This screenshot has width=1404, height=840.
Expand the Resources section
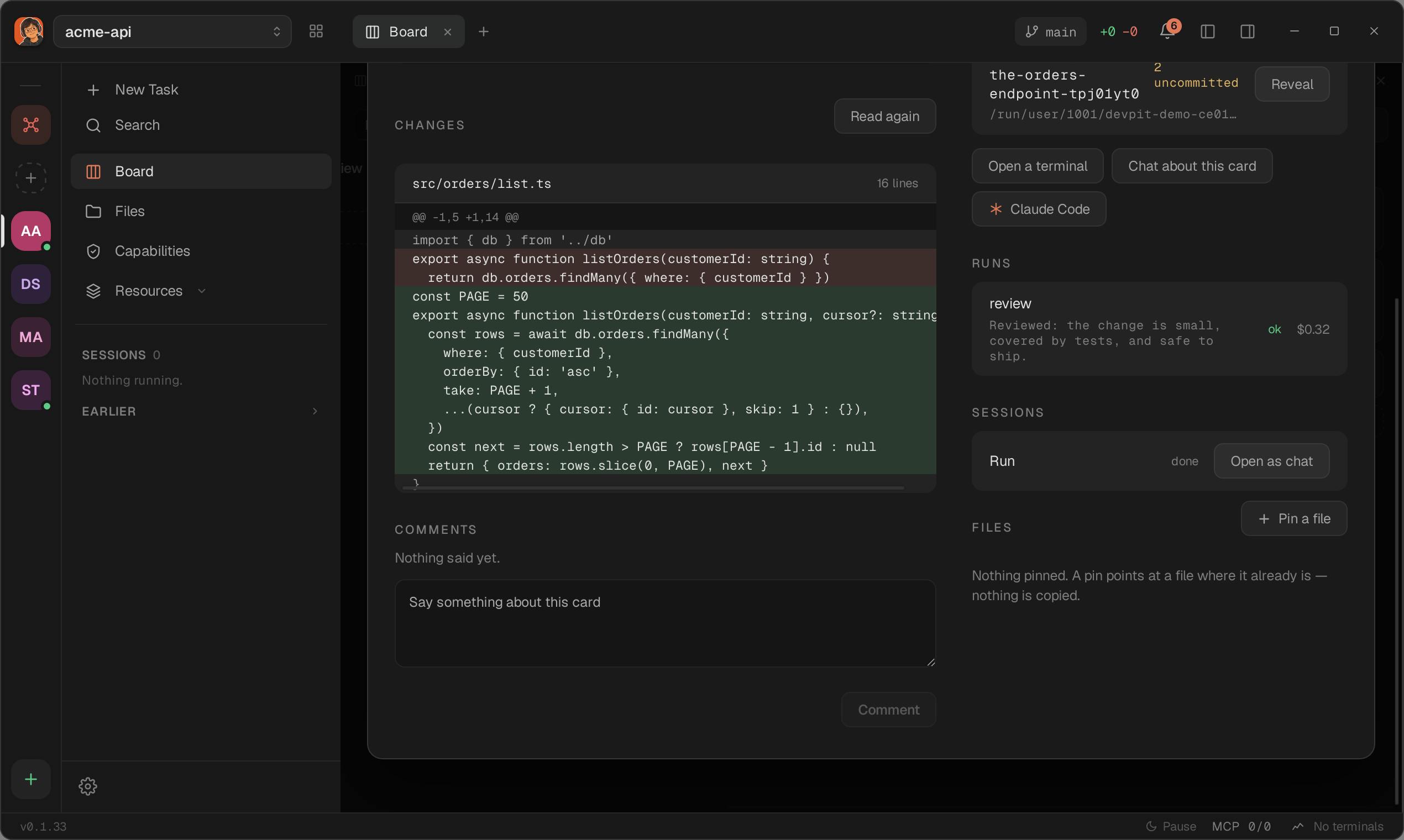tap(201, 291)
